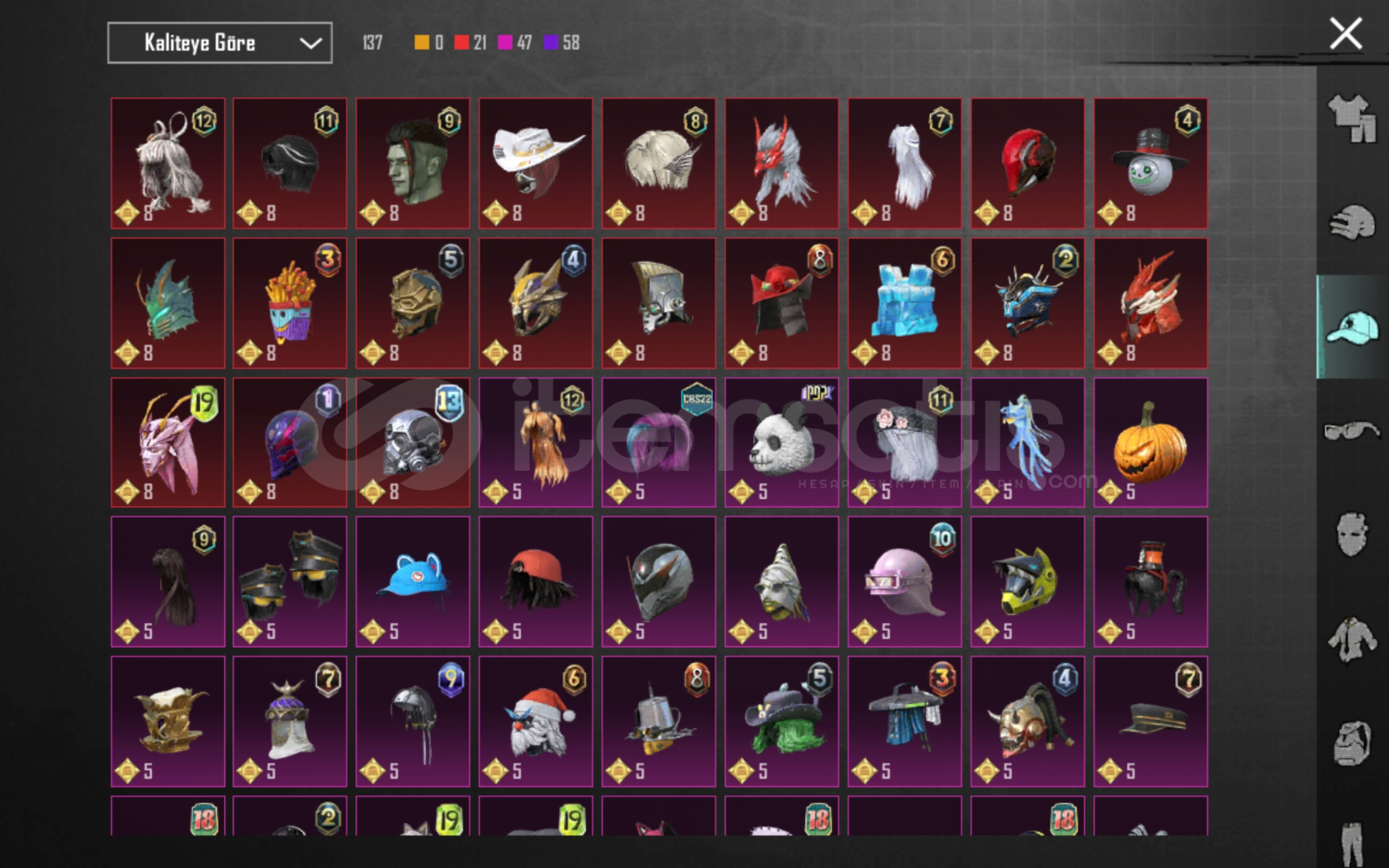Select the panda head item
The height and width of the screenshot is (868, 1389).
coord(781,443)
